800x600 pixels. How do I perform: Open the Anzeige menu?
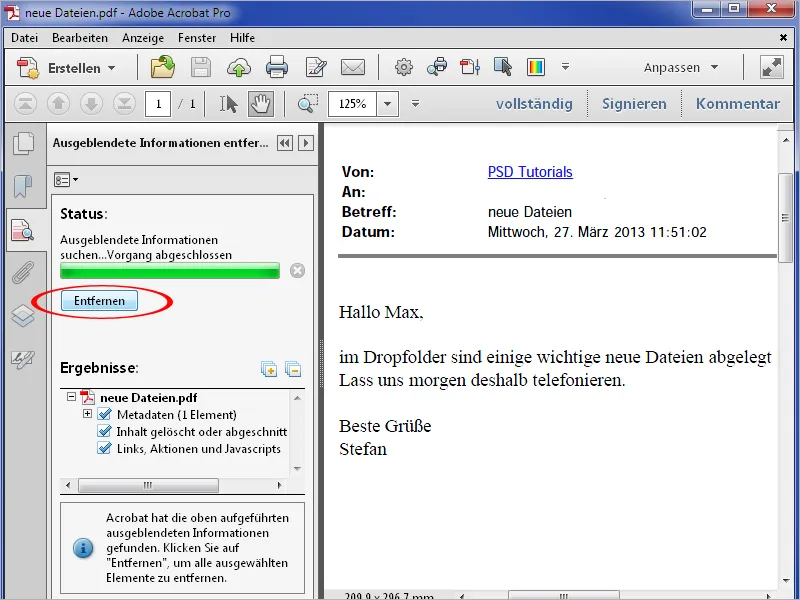(143, 38)
